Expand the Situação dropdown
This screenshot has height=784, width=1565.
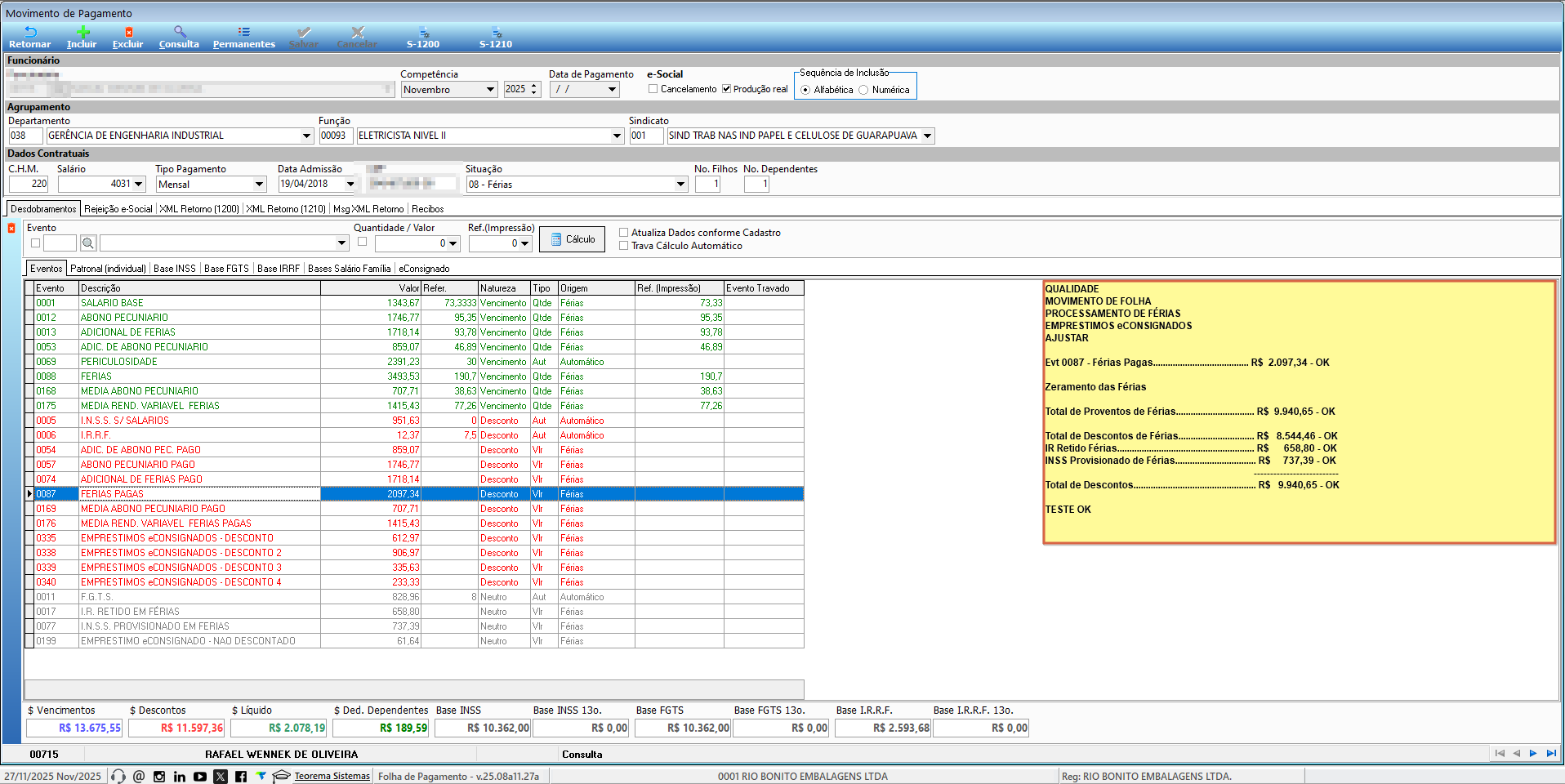(680, 185)
